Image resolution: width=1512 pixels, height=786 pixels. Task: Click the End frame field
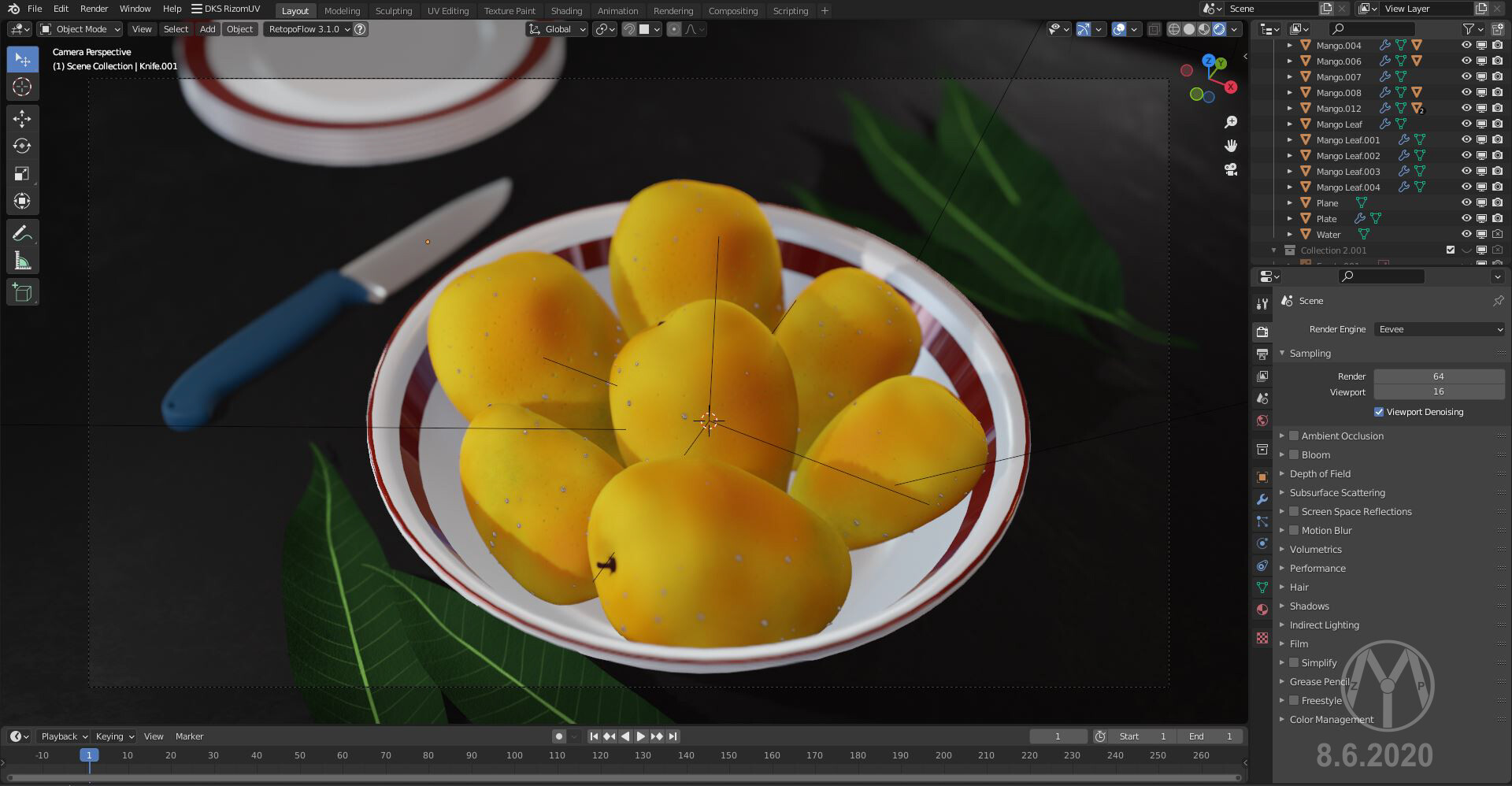click(1210, 736)
